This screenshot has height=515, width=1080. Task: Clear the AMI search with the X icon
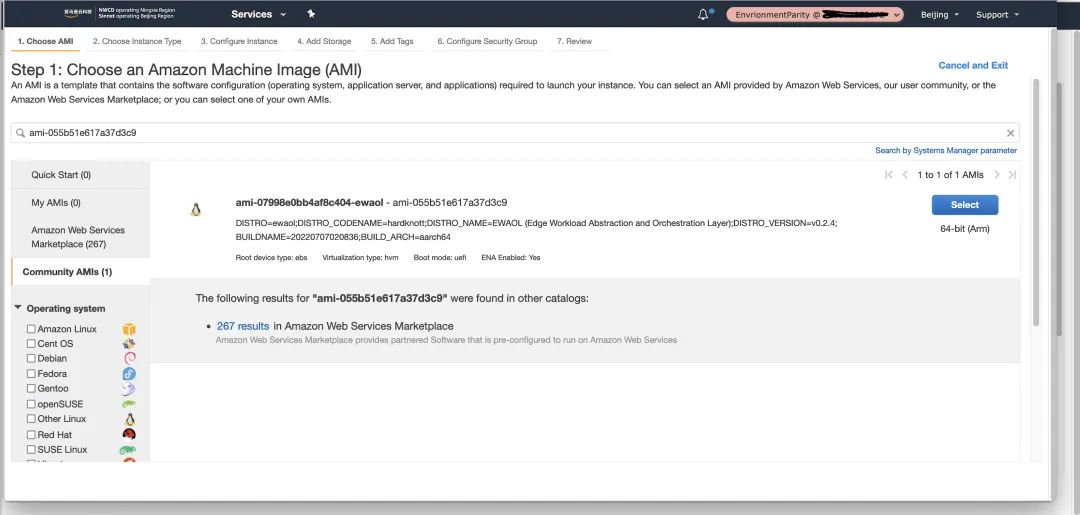point(1010,133)
